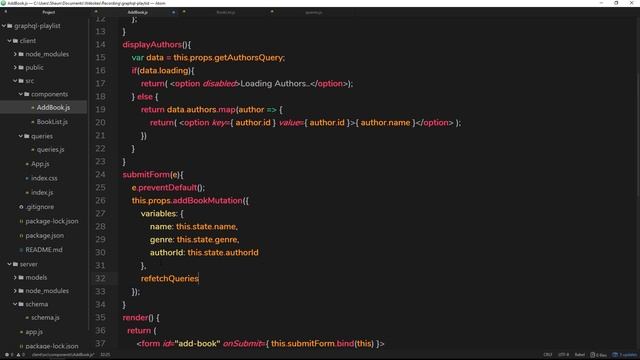
Task: Click the CRLF line ending selector
Action: pos(548,355)
